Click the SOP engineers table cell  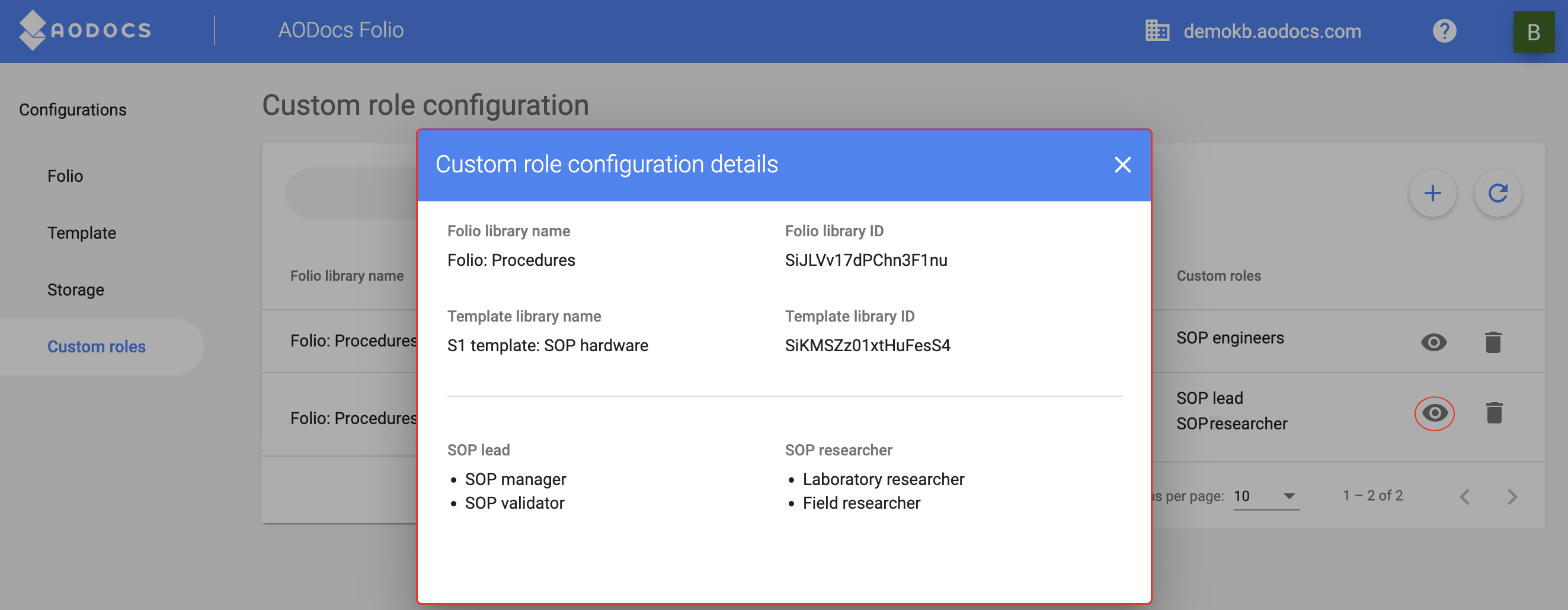coord(1230,338)
